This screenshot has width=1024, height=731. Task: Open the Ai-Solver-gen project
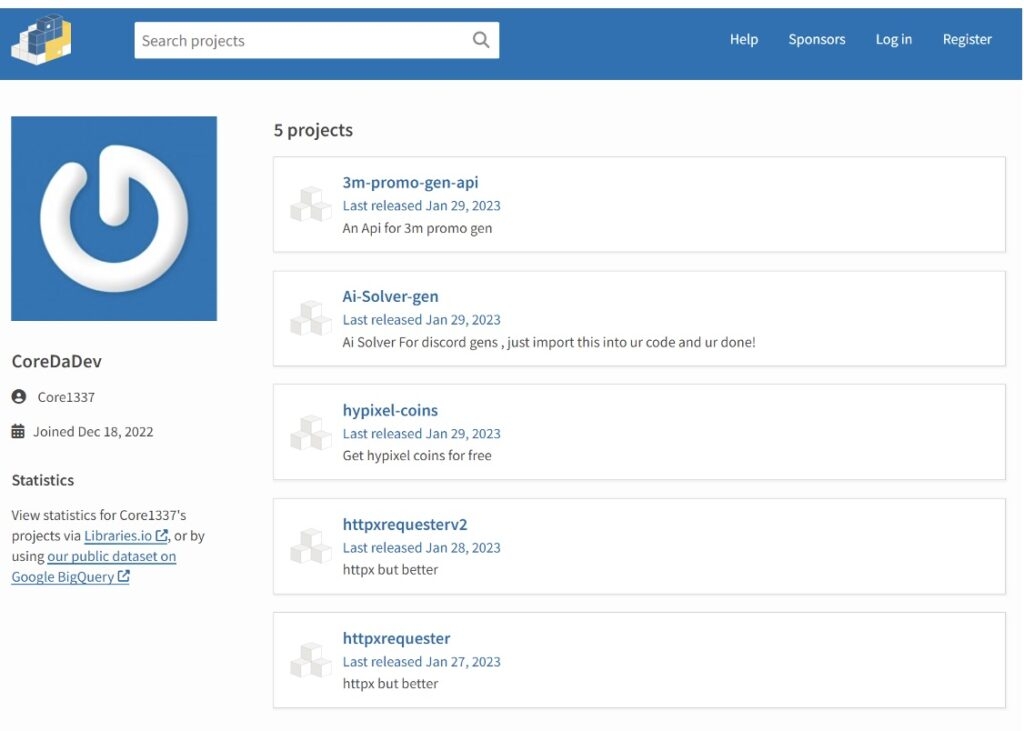(x=391, y=297)
